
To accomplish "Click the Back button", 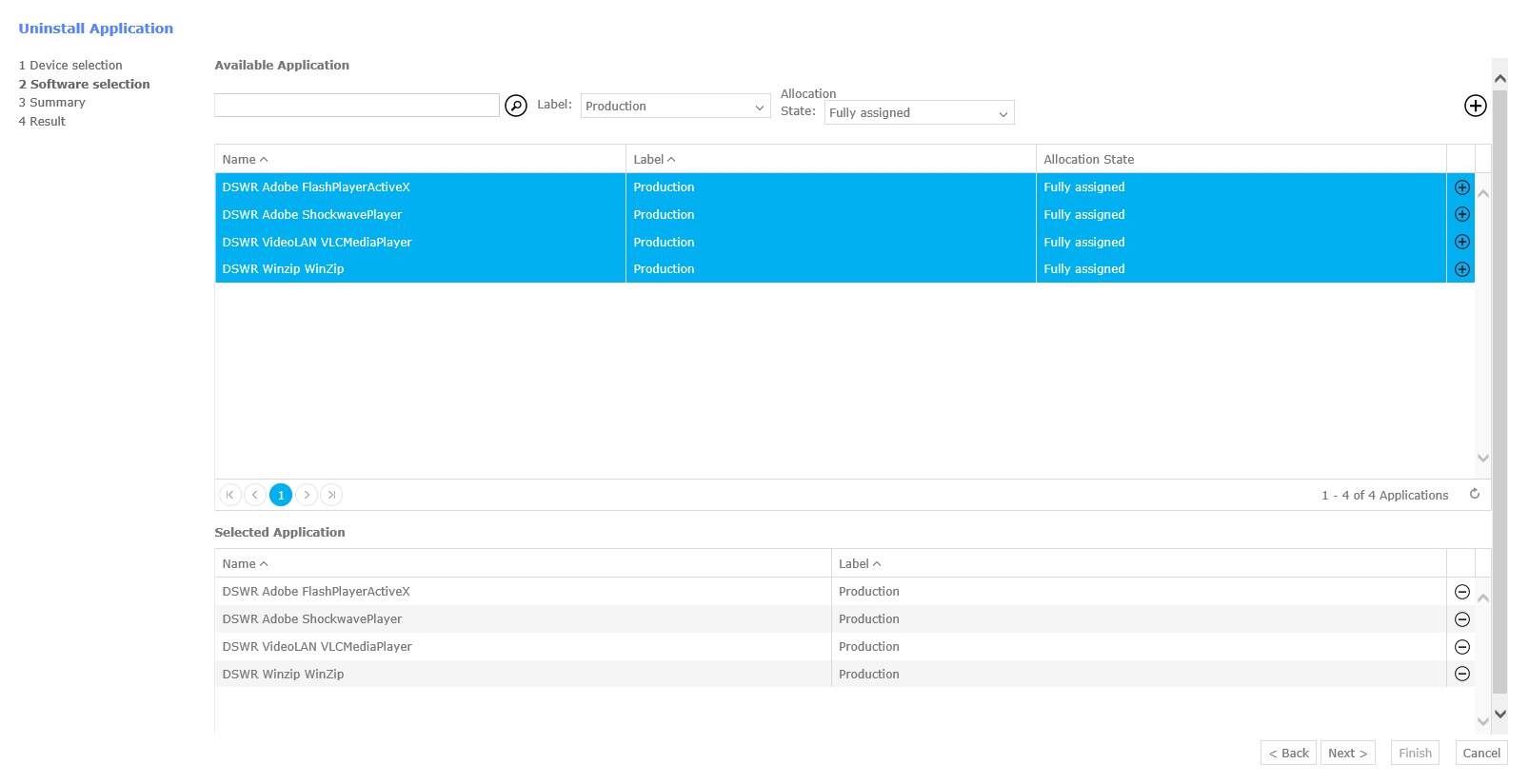I will click(x=1288, y=753).
